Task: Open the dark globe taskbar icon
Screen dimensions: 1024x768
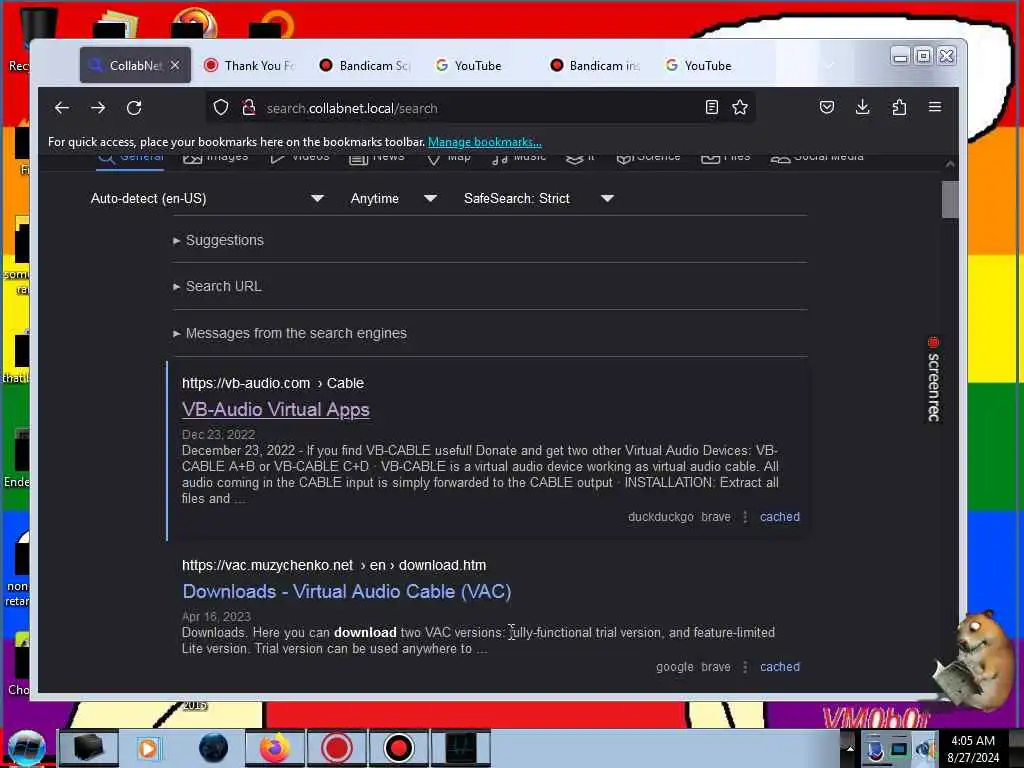Action: click(x=213, y=748)
